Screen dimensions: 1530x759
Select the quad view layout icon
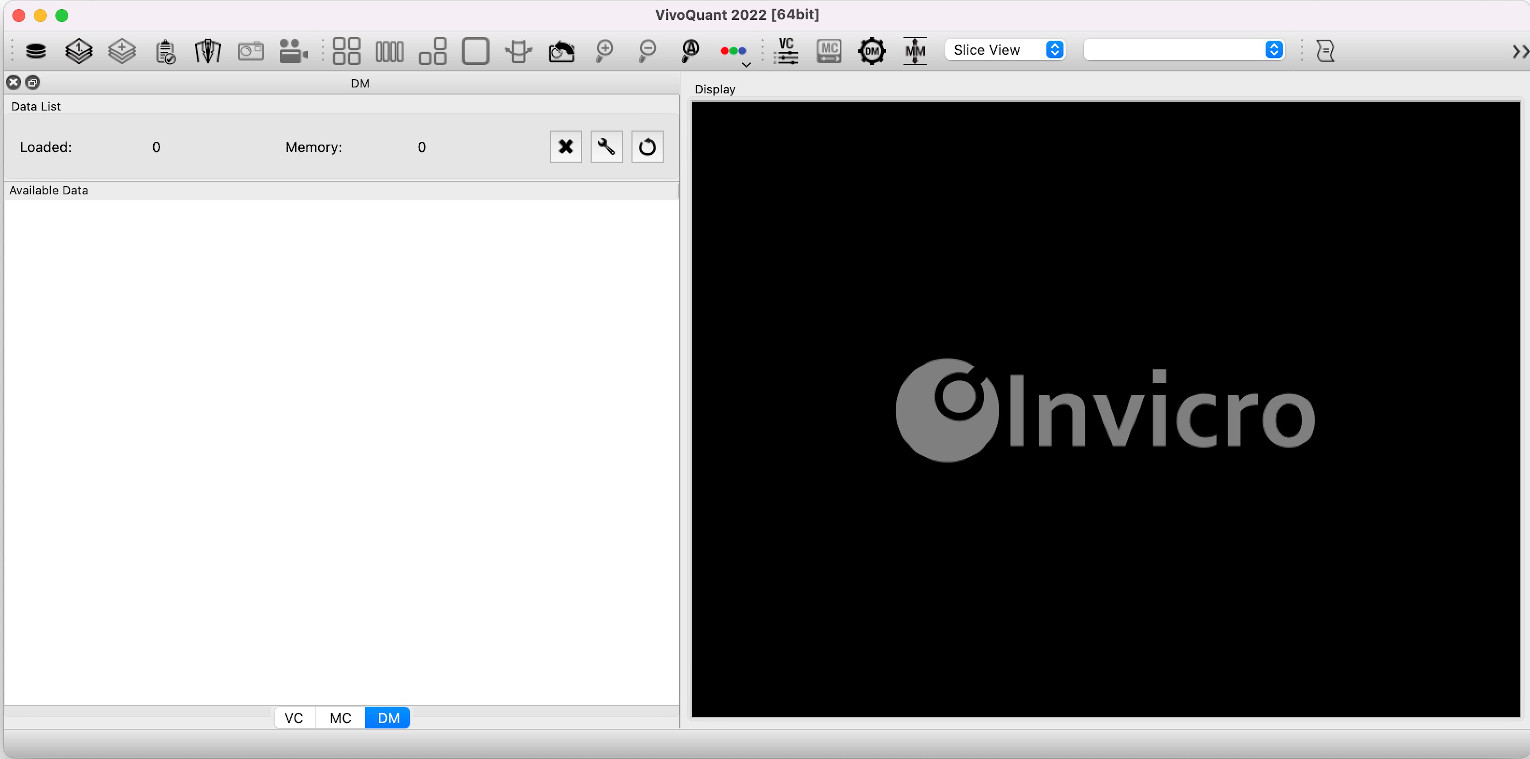(x=347, y=50)
